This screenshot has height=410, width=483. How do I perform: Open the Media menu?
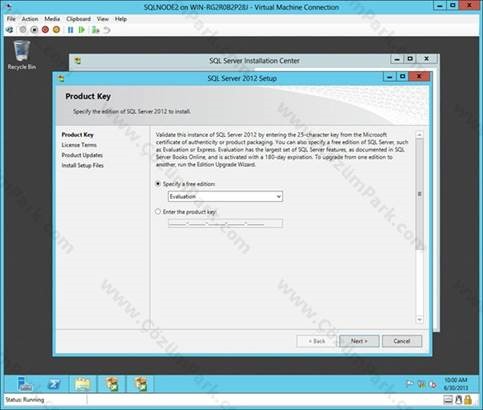52,19
